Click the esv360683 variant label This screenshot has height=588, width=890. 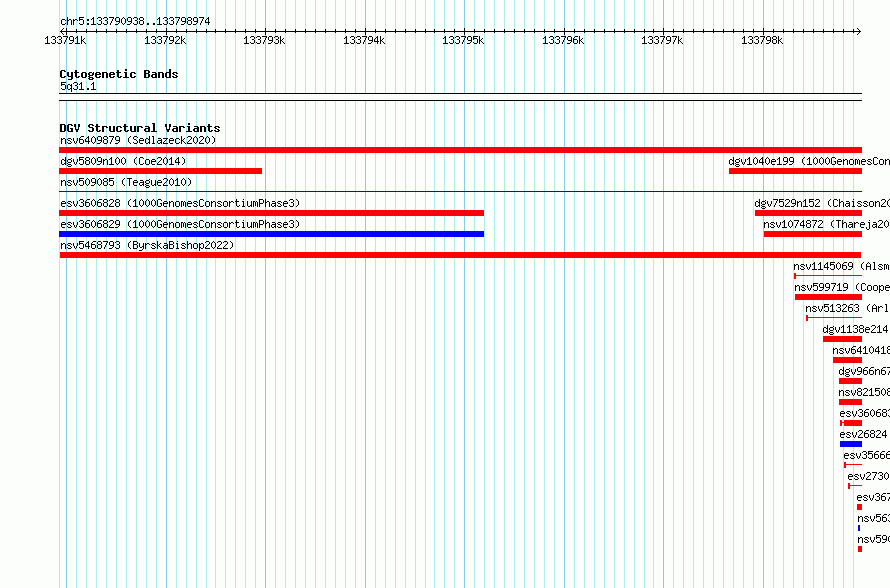(x=864, y=413)
